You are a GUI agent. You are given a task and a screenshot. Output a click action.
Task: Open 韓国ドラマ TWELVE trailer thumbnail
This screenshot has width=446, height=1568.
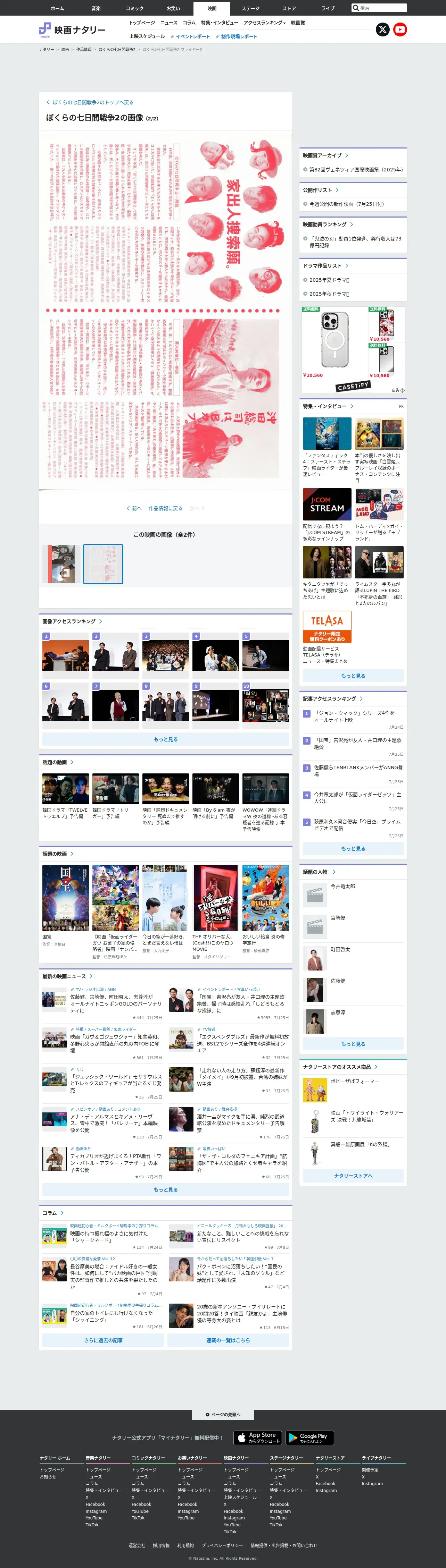[x=65, y=789]
